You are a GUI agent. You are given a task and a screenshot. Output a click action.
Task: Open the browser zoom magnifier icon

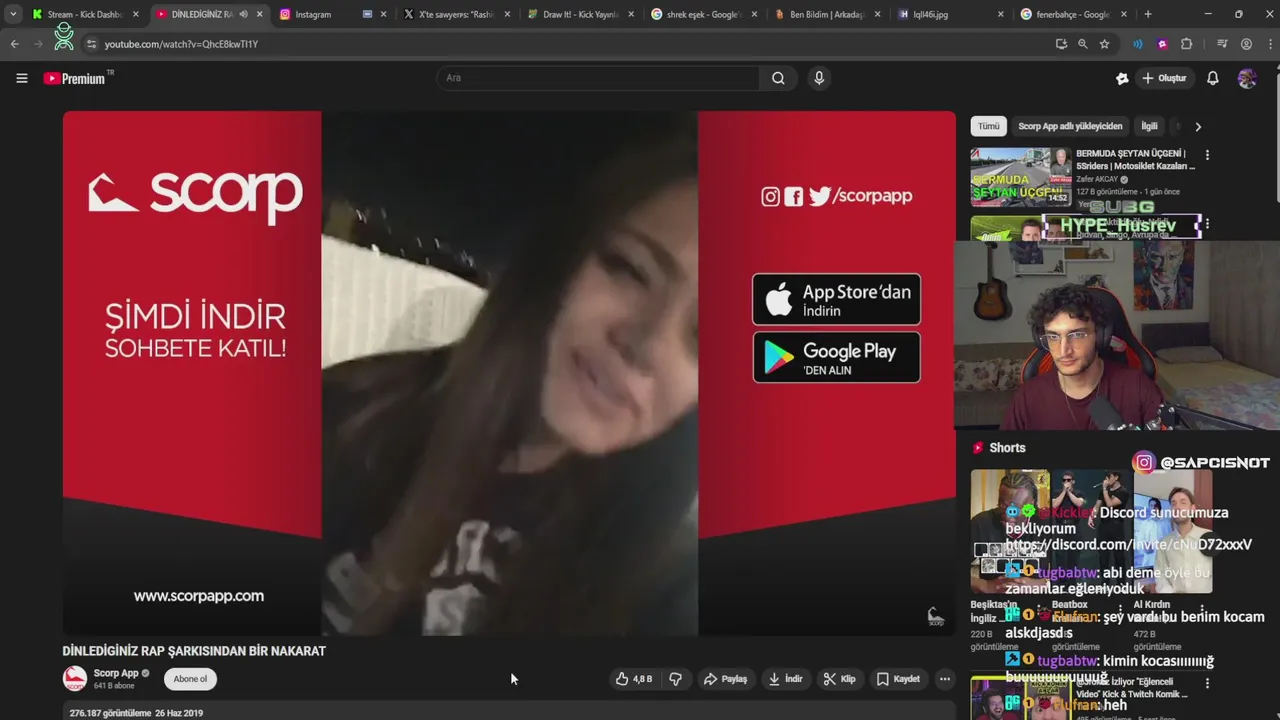1082,44
